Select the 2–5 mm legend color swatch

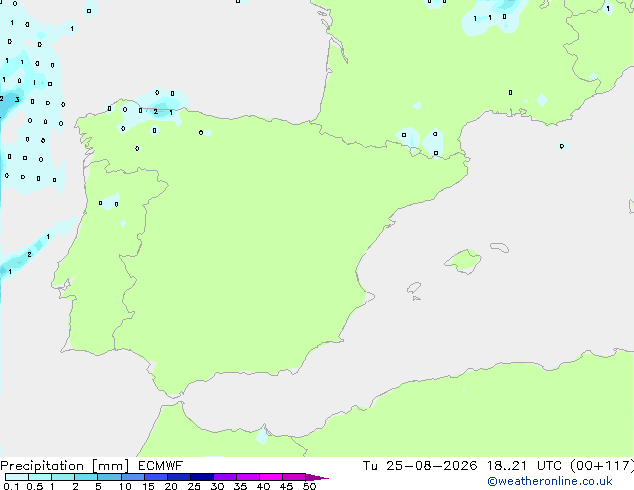click(x=86, y=477)
